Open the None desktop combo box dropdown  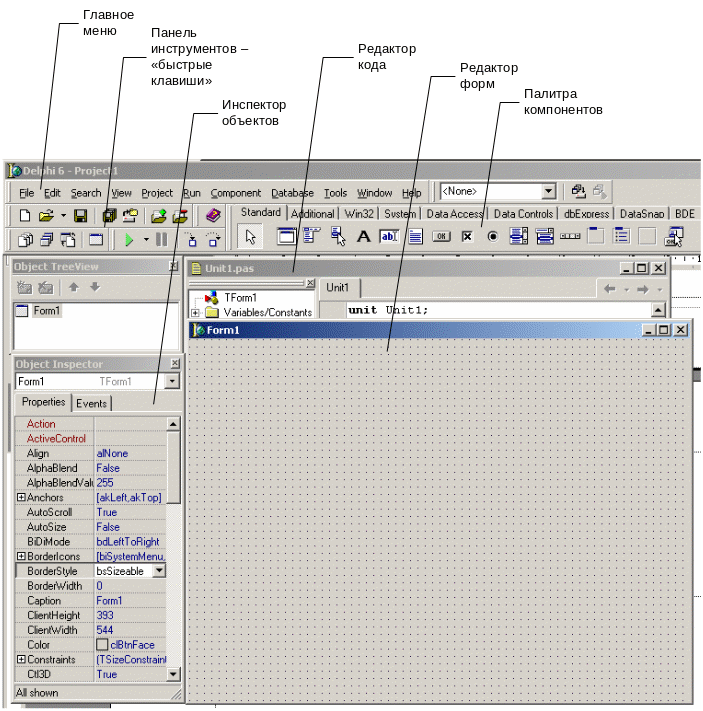[x=548, y=191]
